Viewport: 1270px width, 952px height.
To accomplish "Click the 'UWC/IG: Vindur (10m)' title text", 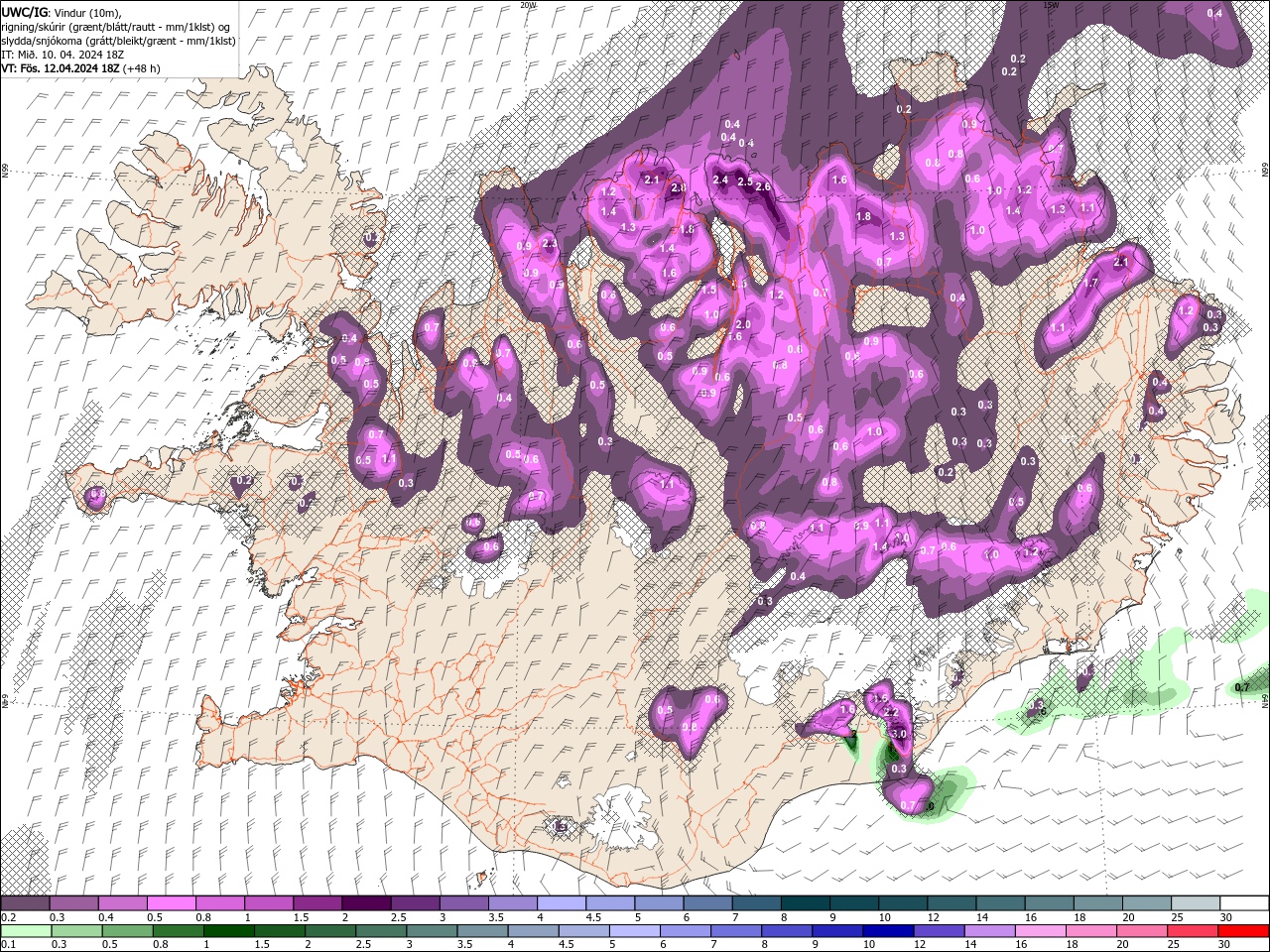I will click(x=62, y=12).
